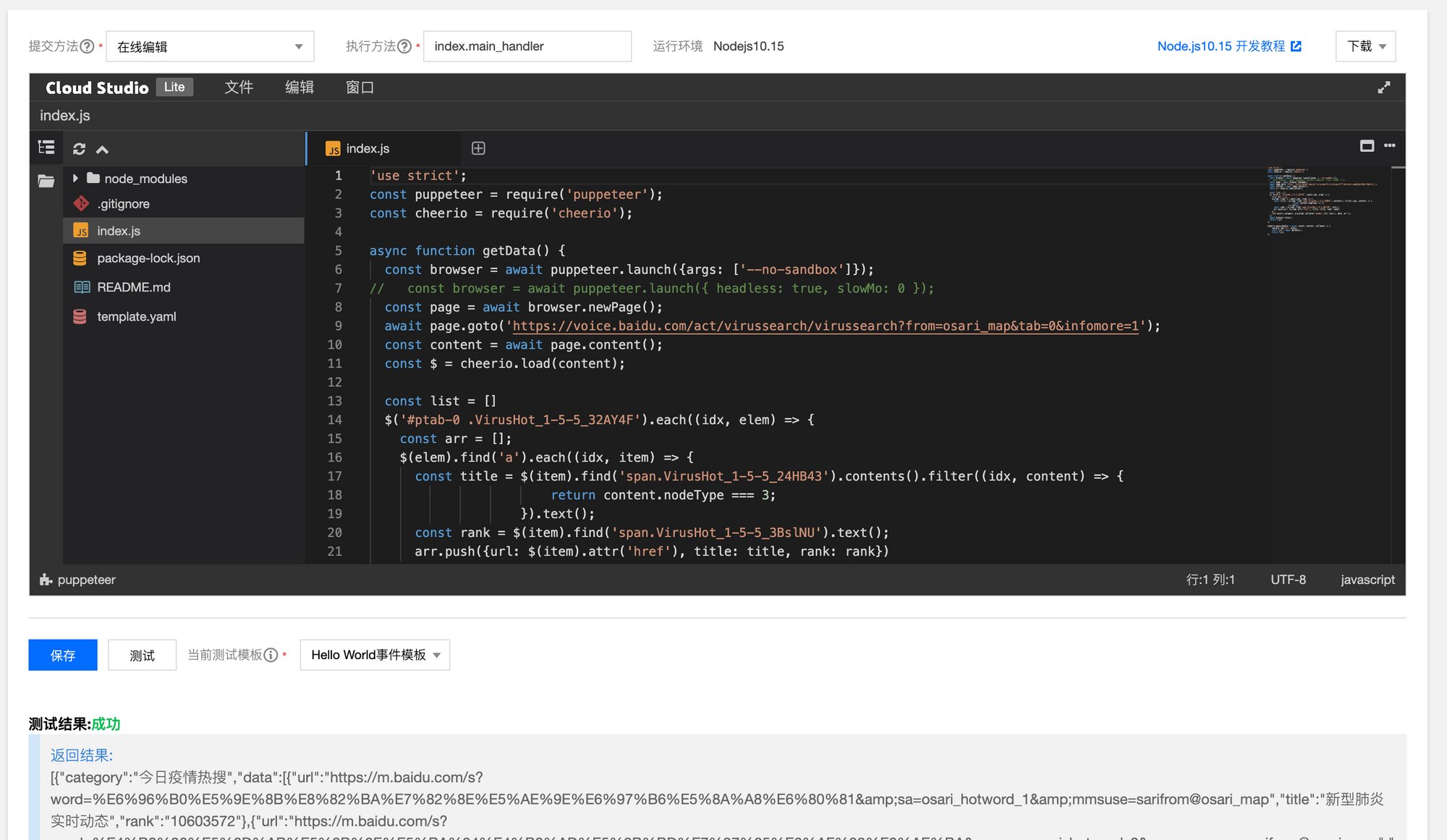Image resolution: width=1447 pixels, height=840 pixels.
Task: Click the 当前测试模板 info icon
Action: (x=271, y=655)
